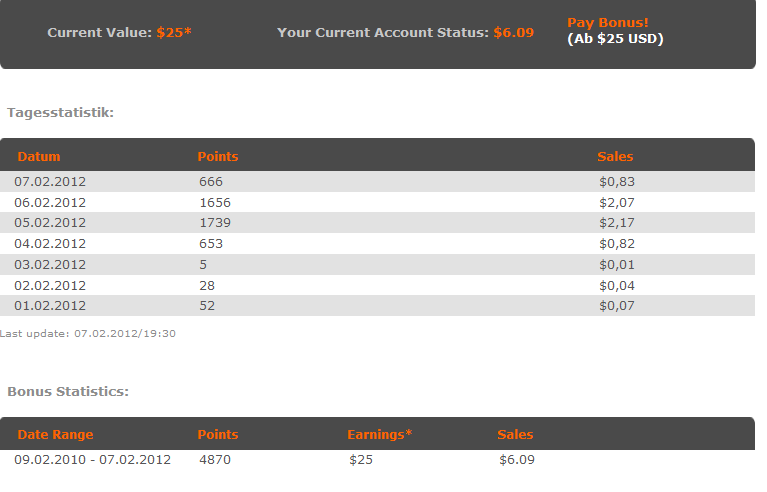
Task: Click the Earnings* column header
Action: coord(379,434)
